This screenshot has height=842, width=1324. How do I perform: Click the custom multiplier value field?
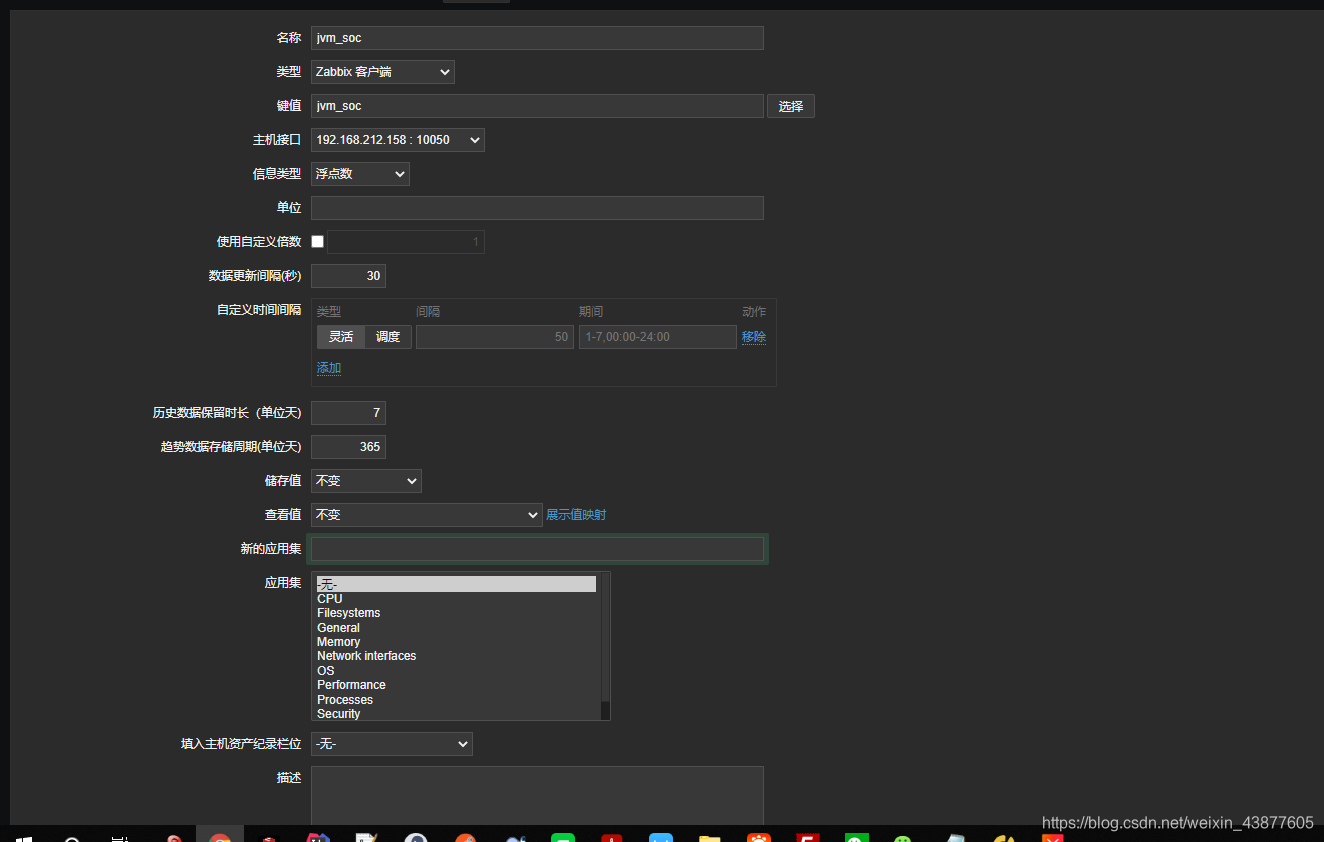[x=406, y=242]
